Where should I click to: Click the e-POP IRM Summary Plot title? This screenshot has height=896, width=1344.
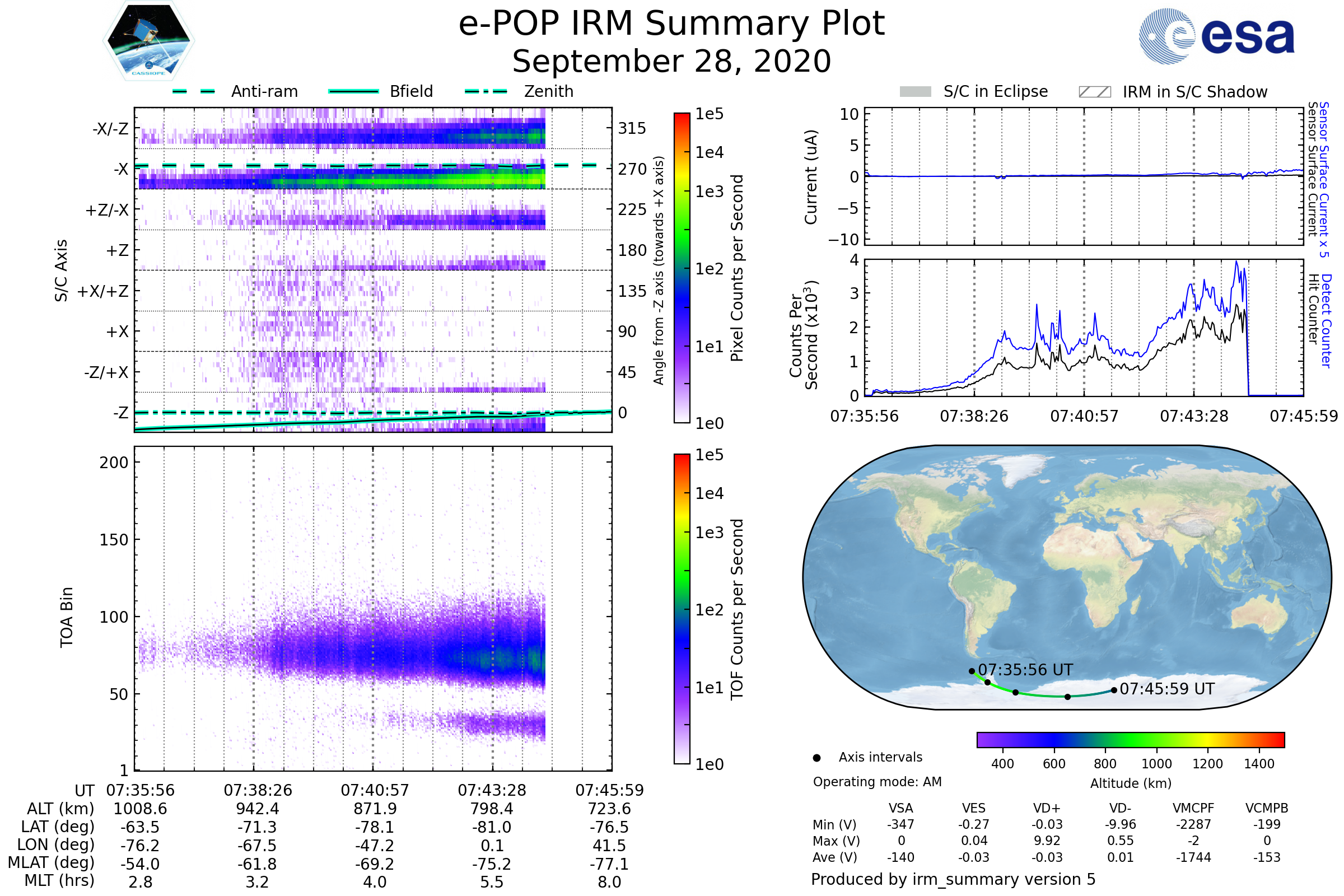pyautogui.click(x=671, y=24)
